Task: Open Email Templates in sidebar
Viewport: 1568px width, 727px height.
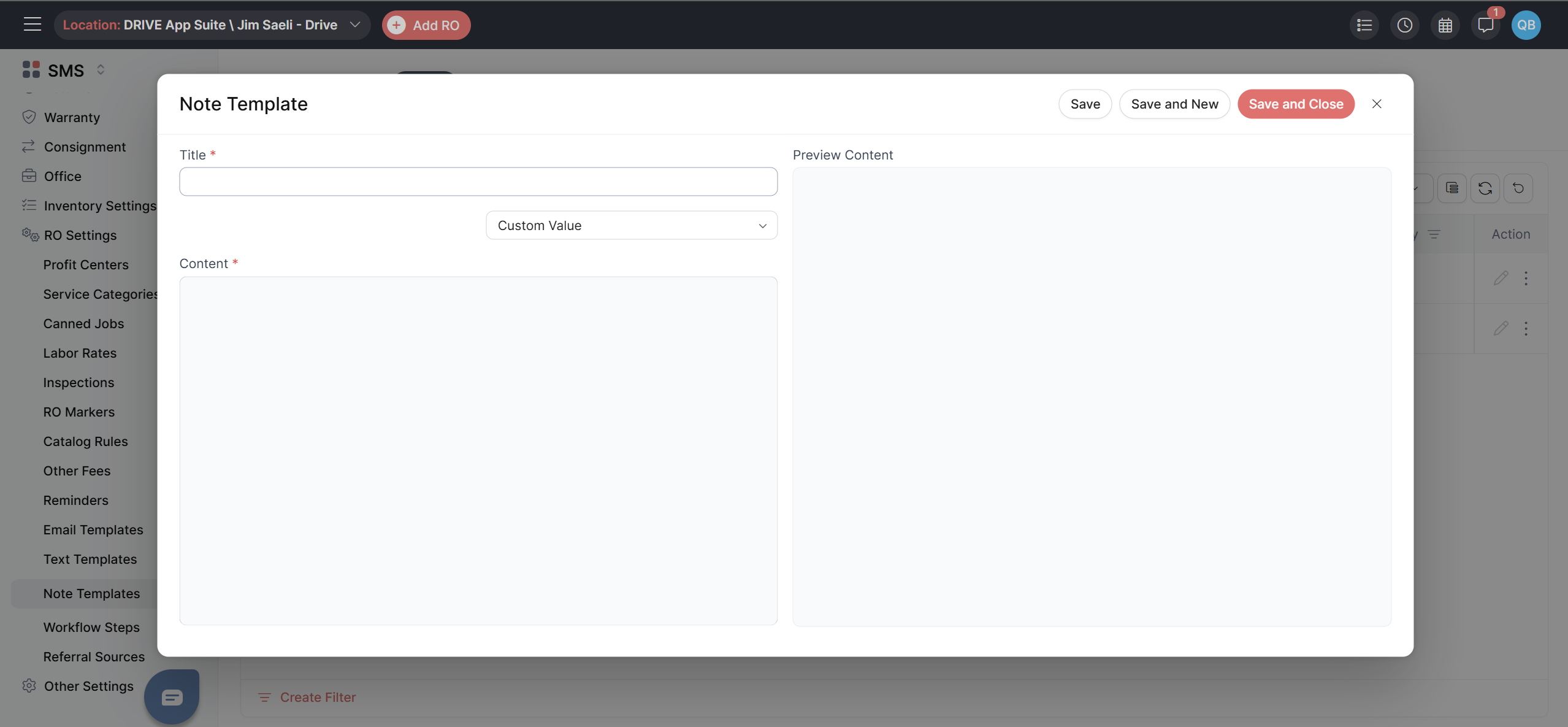Action: [93, 529]
